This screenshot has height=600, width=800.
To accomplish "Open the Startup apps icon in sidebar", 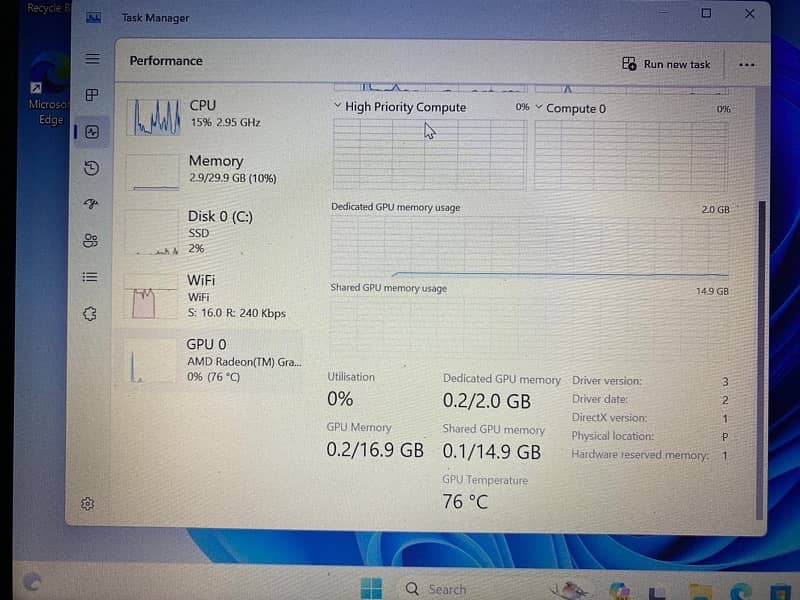I will [91, 204].
